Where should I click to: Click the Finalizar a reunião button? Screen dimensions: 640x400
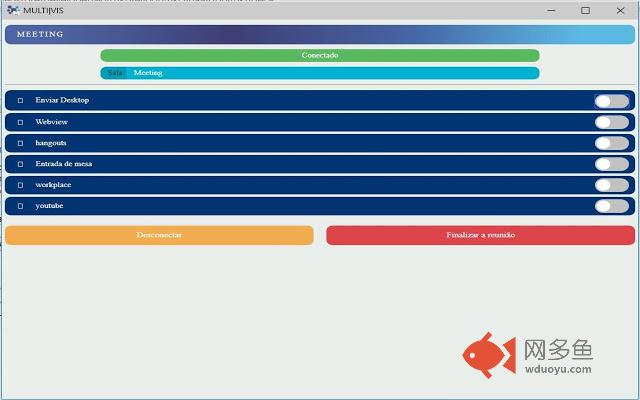click(x=480, y=235)
